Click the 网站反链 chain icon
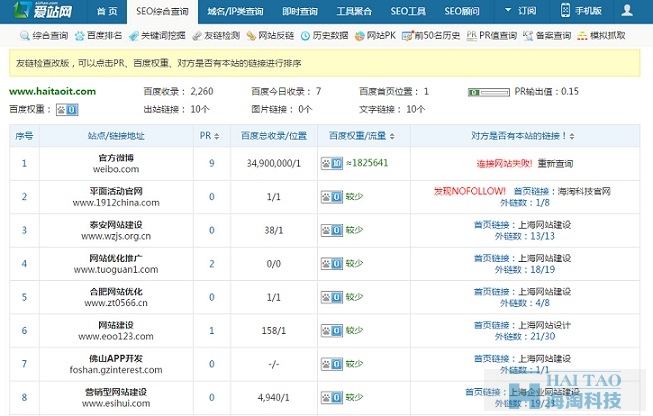Image resolution: width=653 pixels, height=416 pixels. pos(251,36)
